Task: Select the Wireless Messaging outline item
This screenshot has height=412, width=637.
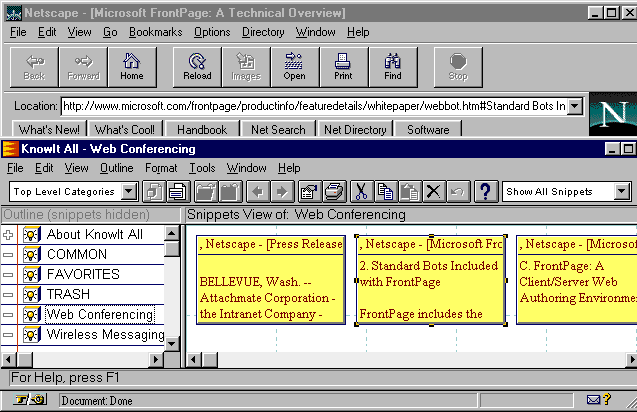Action: tap(105, 335)
